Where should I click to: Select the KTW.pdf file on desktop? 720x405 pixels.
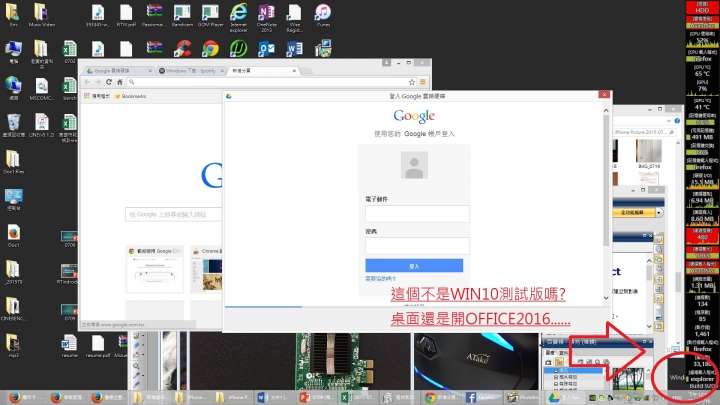pos(126,16)
